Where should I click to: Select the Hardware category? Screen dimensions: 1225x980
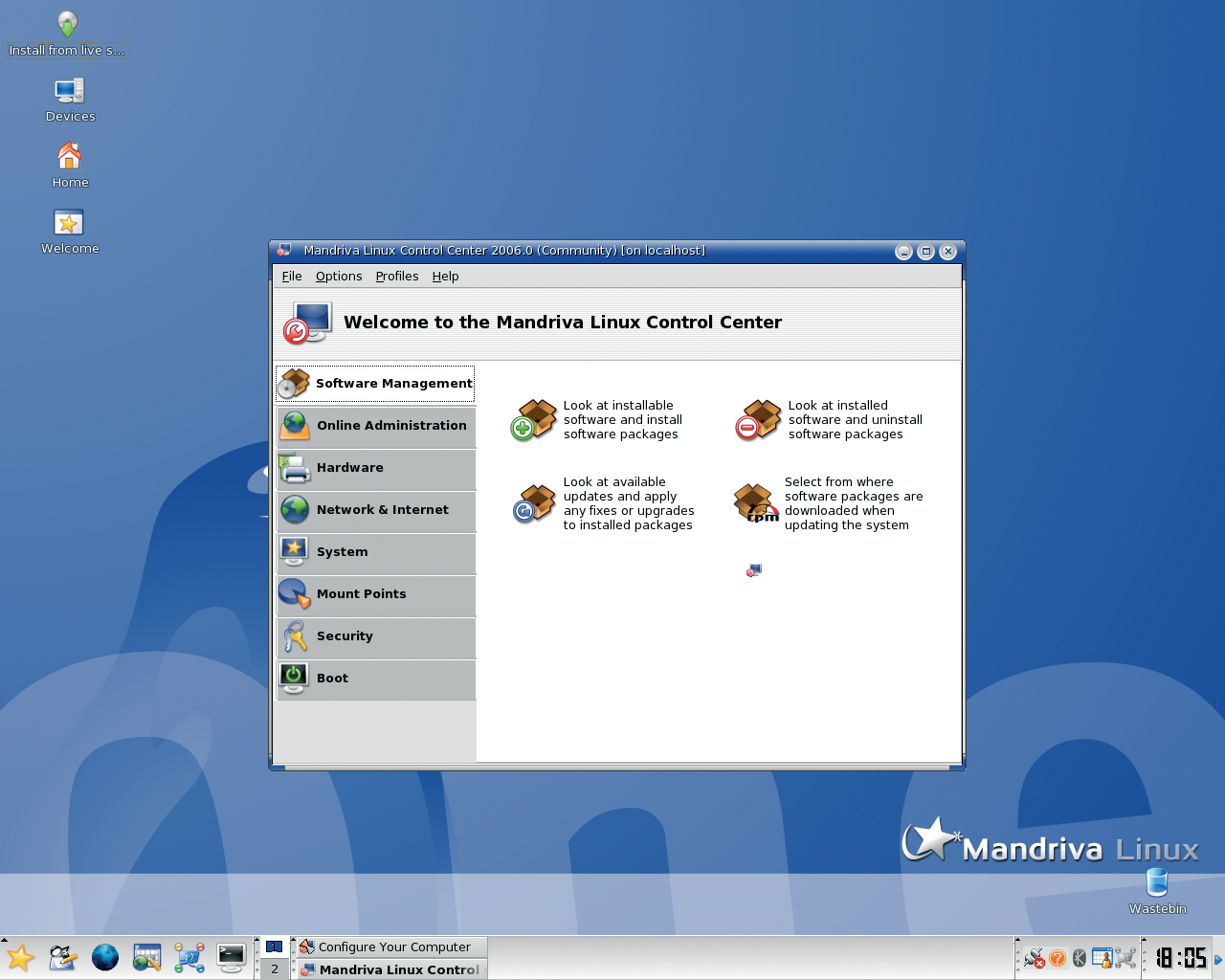click(x=376, y=468)
